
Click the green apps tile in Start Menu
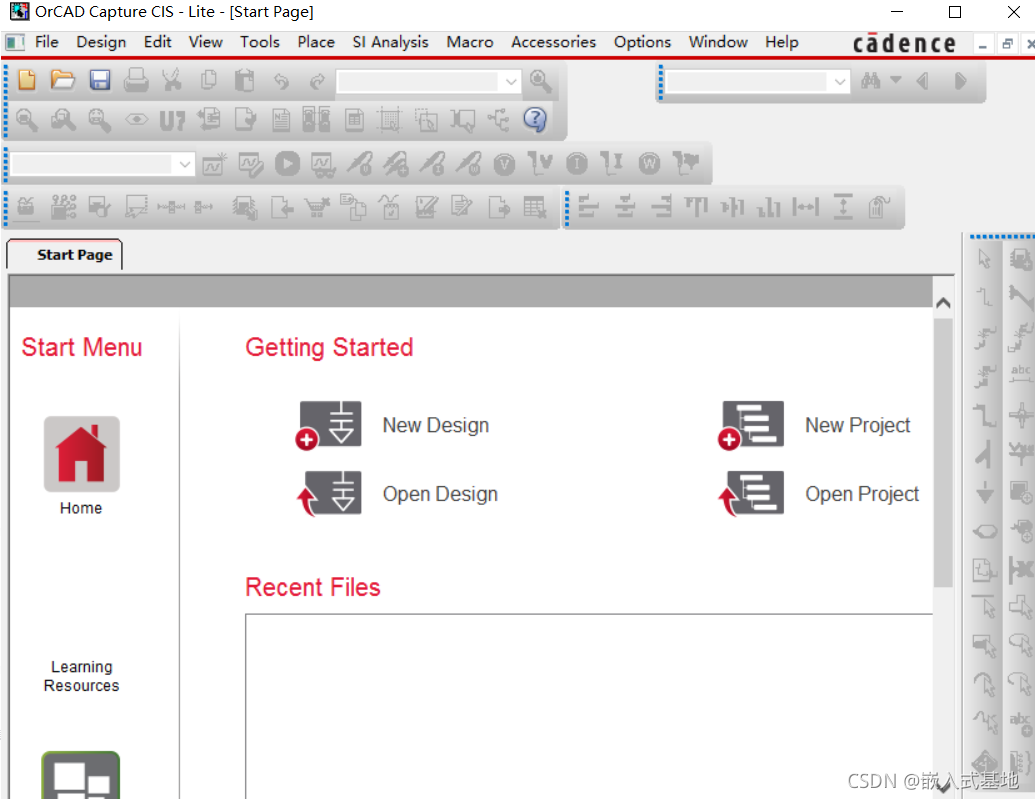[x=81, y=775]
